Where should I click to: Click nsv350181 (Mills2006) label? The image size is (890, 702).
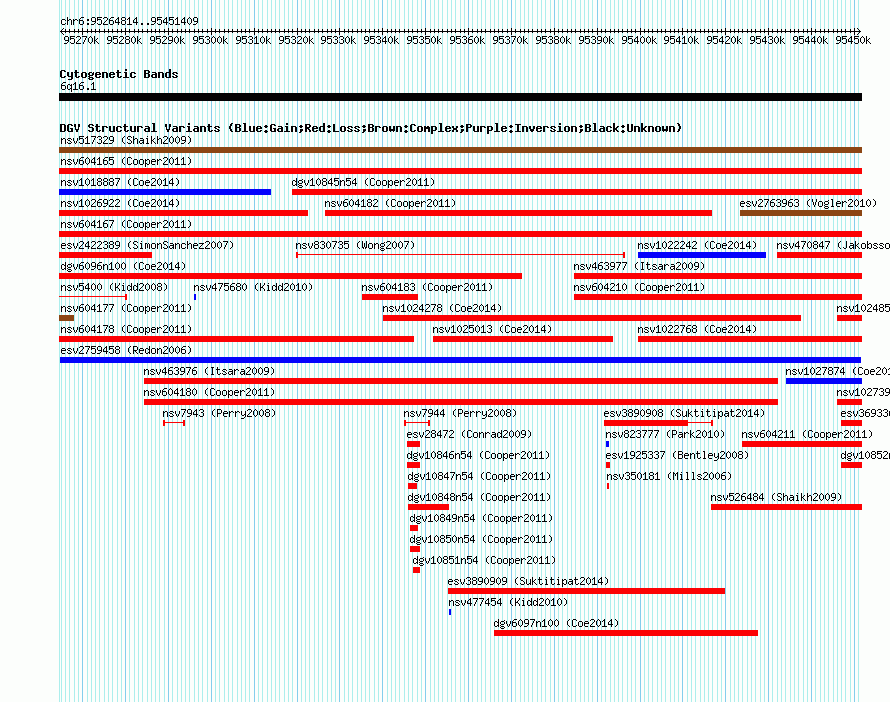(669, 476)
